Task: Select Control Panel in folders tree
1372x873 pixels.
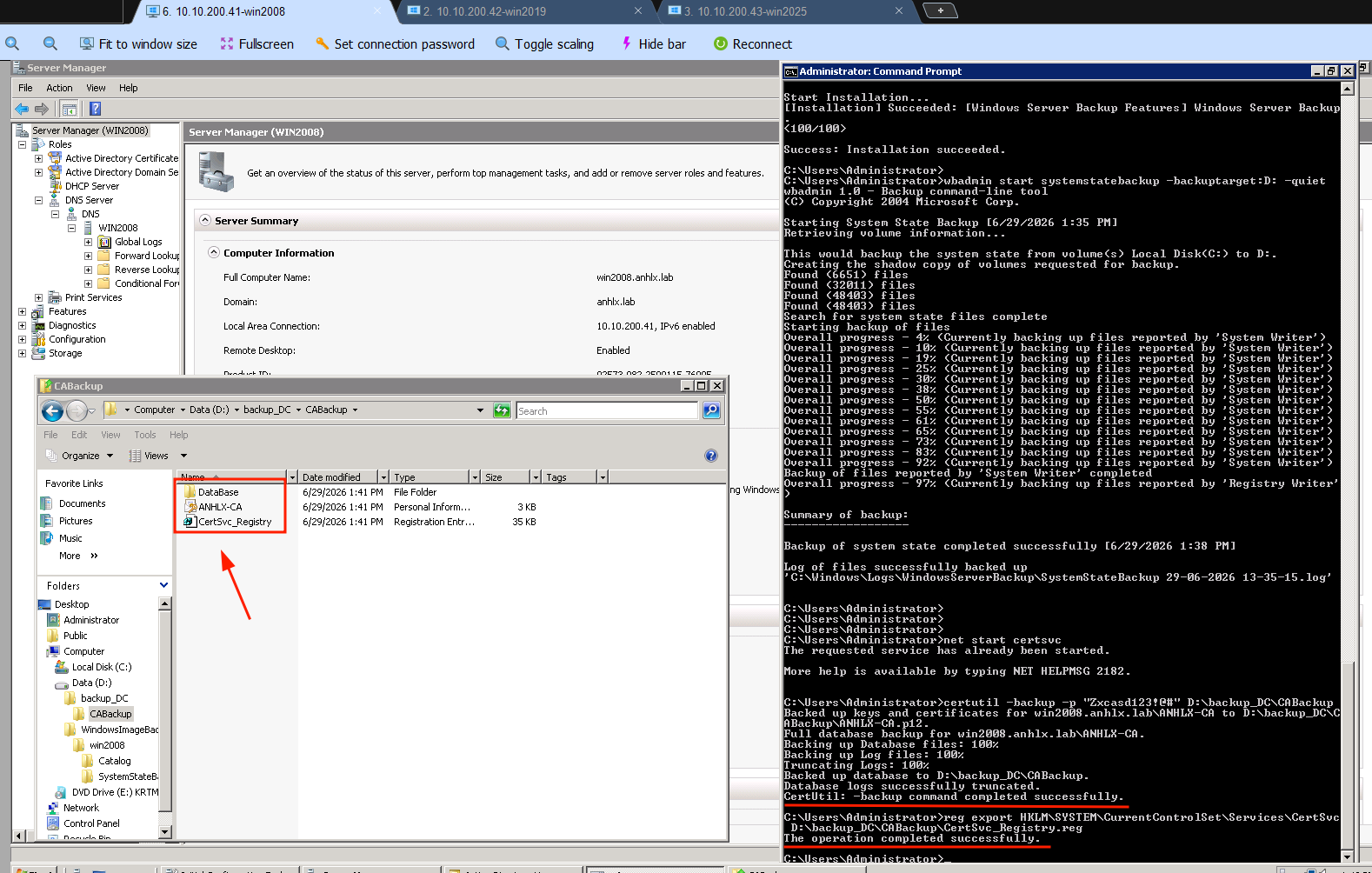Action: [91, 823]
